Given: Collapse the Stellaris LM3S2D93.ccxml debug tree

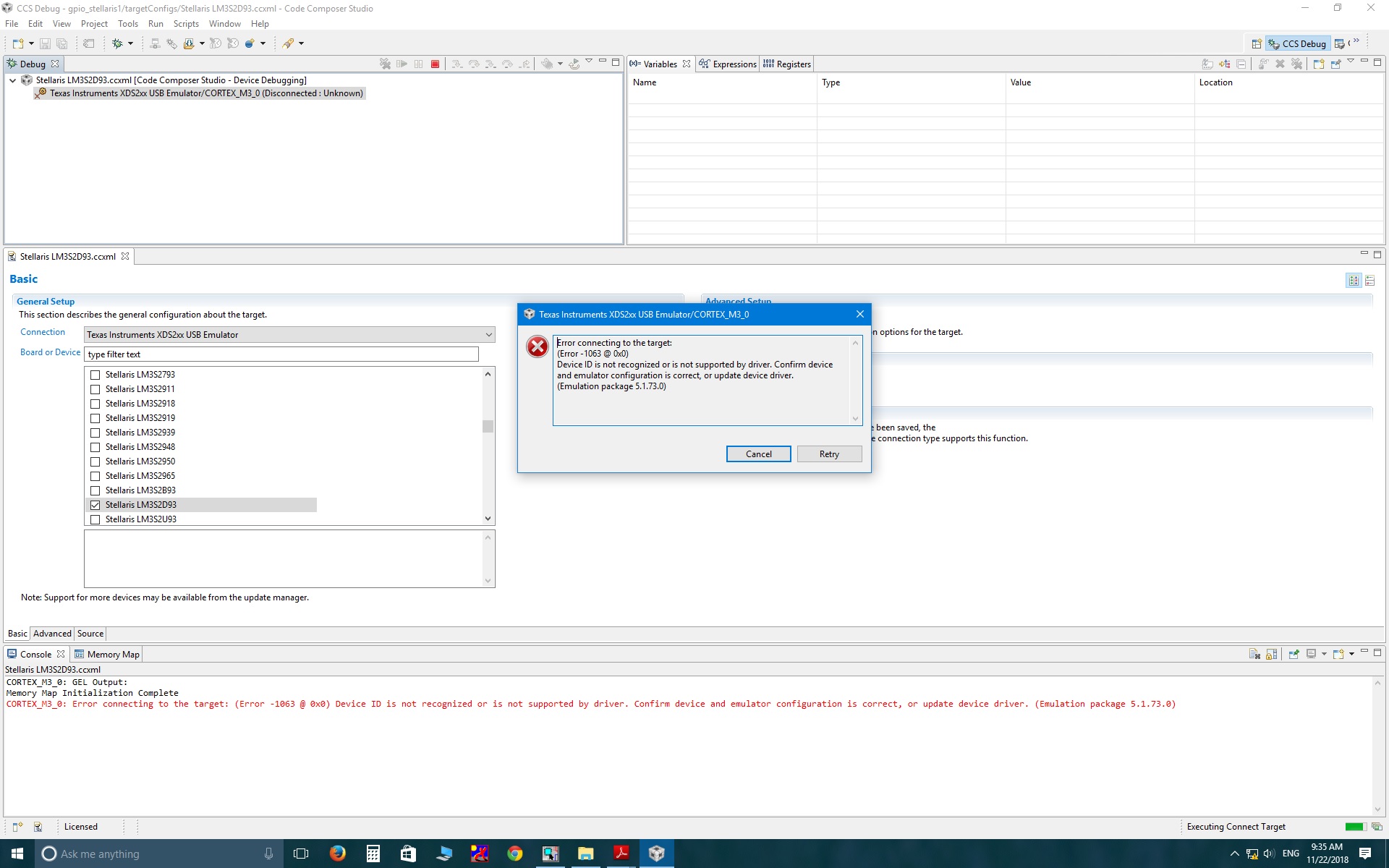Looking at the screenshot, I should tap(13, 80).
